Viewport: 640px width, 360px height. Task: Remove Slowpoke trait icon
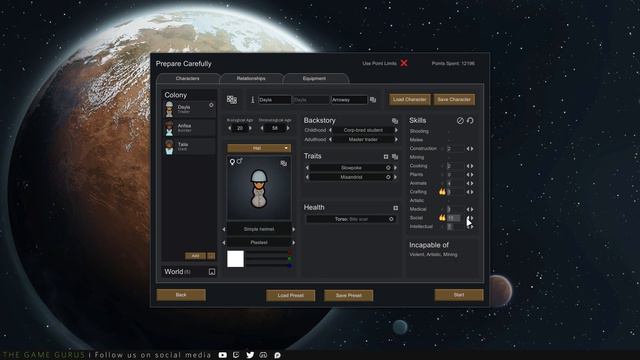click(388, 168)
